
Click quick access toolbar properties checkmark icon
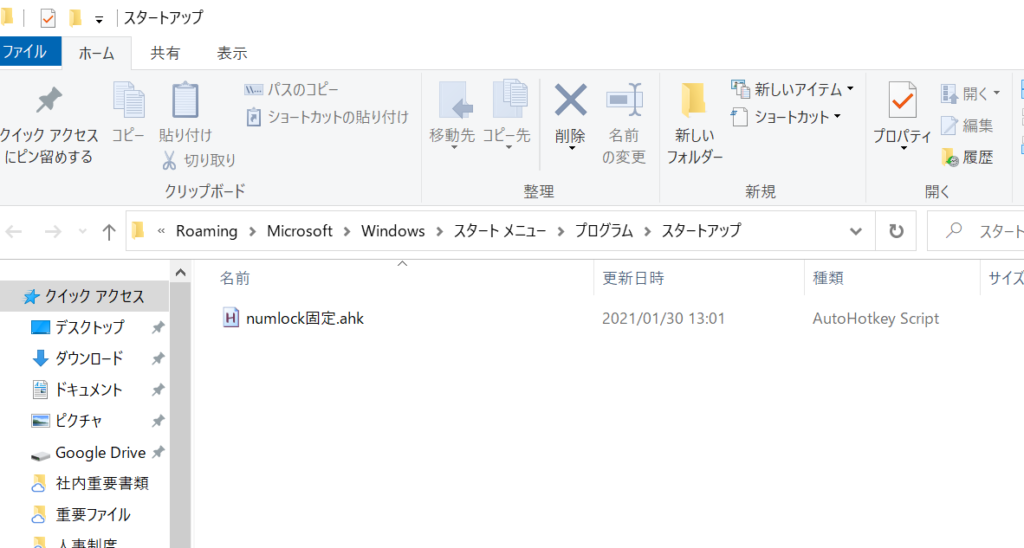48,18
